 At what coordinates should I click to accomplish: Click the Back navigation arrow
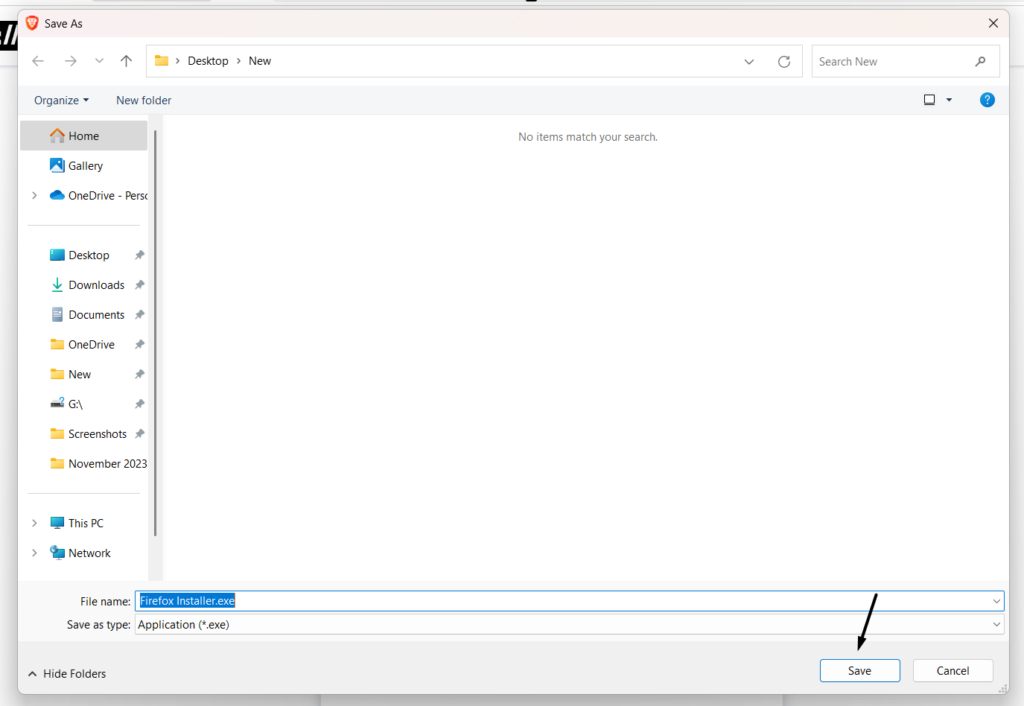[38, 61]
